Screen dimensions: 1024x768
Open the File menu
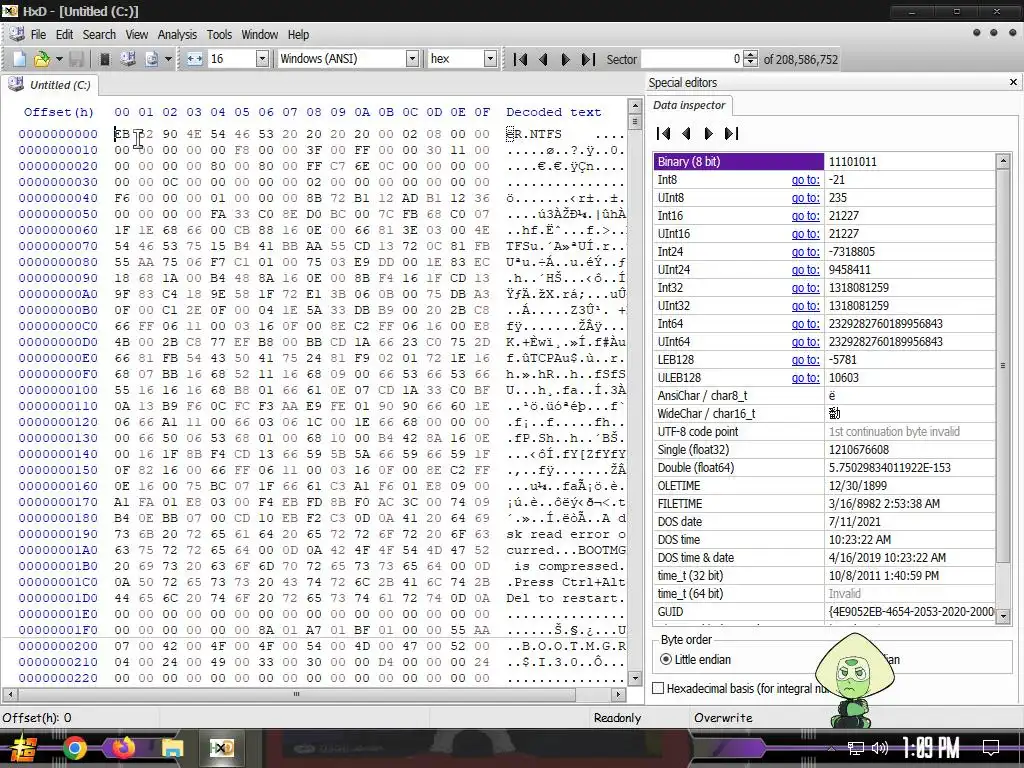[x=39, y=35]
